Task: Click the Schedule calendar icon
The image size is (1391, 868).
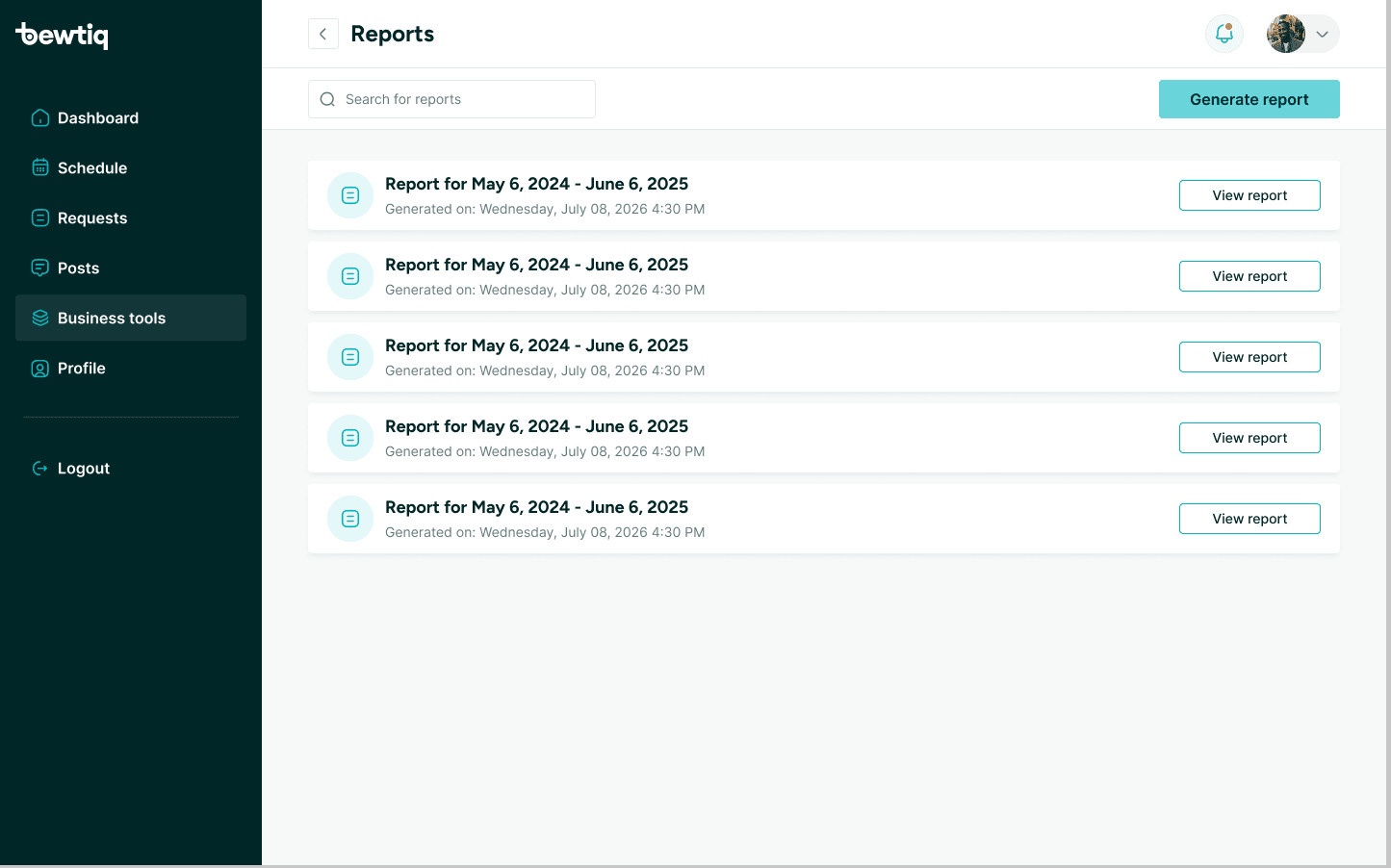Action: [x=40, y=167]
